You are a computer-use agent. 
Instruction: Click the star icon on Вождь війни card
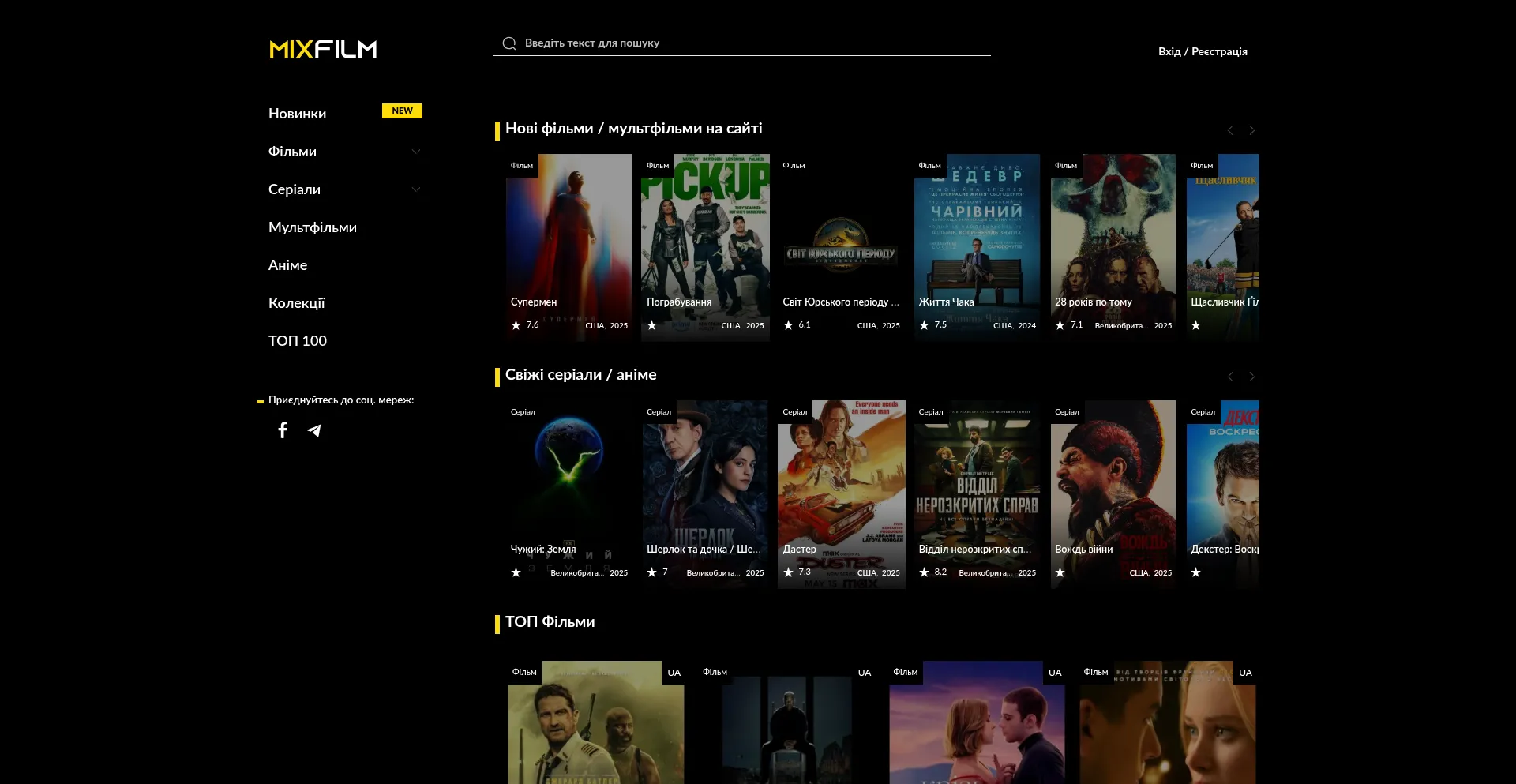pos(1060,572)
